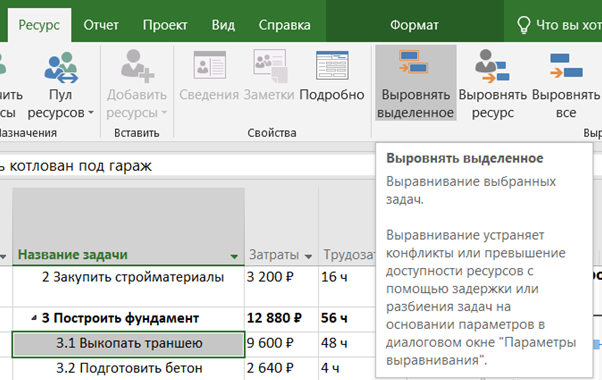602x380 pixels.
Task: Click work cell 56 ч
Action: [x=347, y=319]
